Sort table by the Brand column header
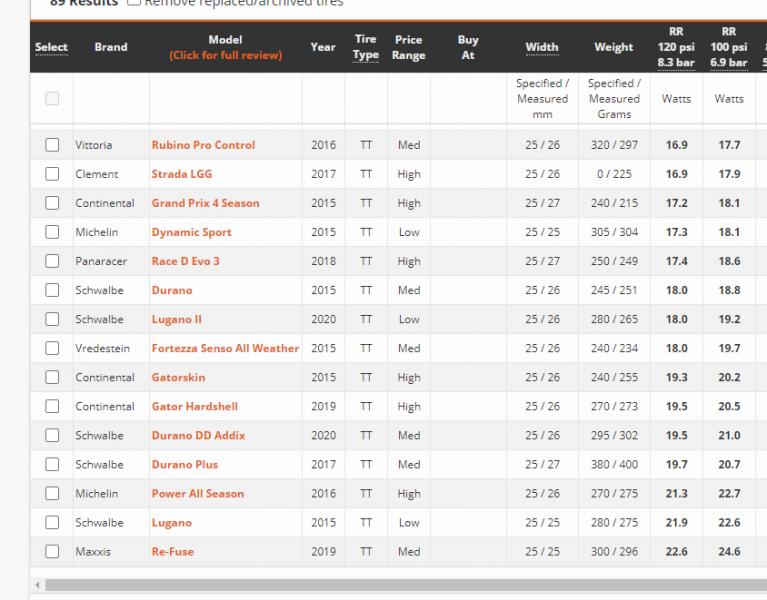This screenshot has height=600, width=767. (x=111, y=47)
